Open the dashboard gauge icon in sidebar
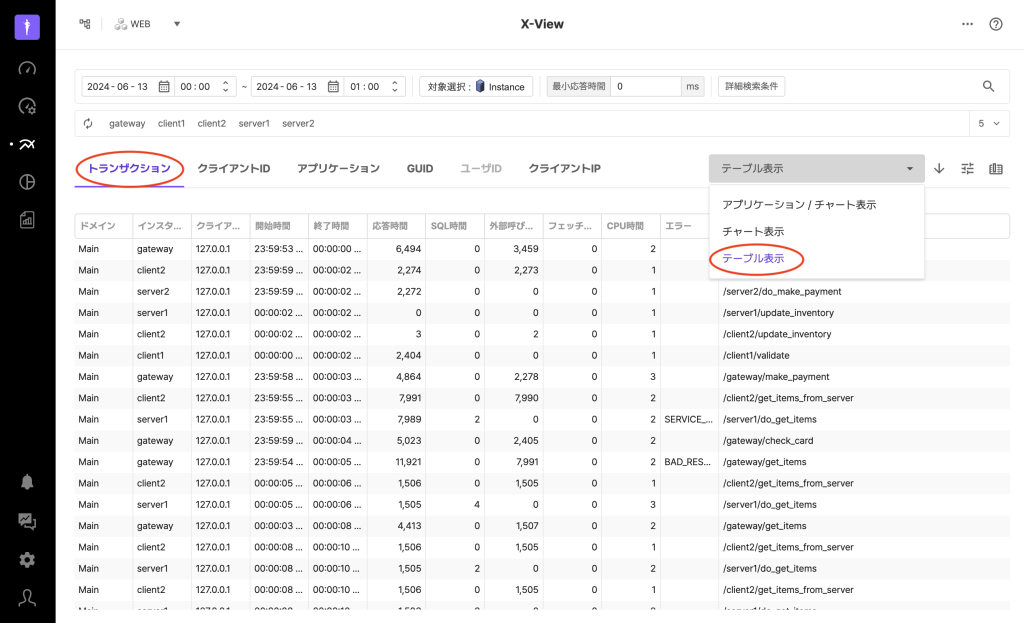Viewport: 1024px width, 623px height. (27, 69)
